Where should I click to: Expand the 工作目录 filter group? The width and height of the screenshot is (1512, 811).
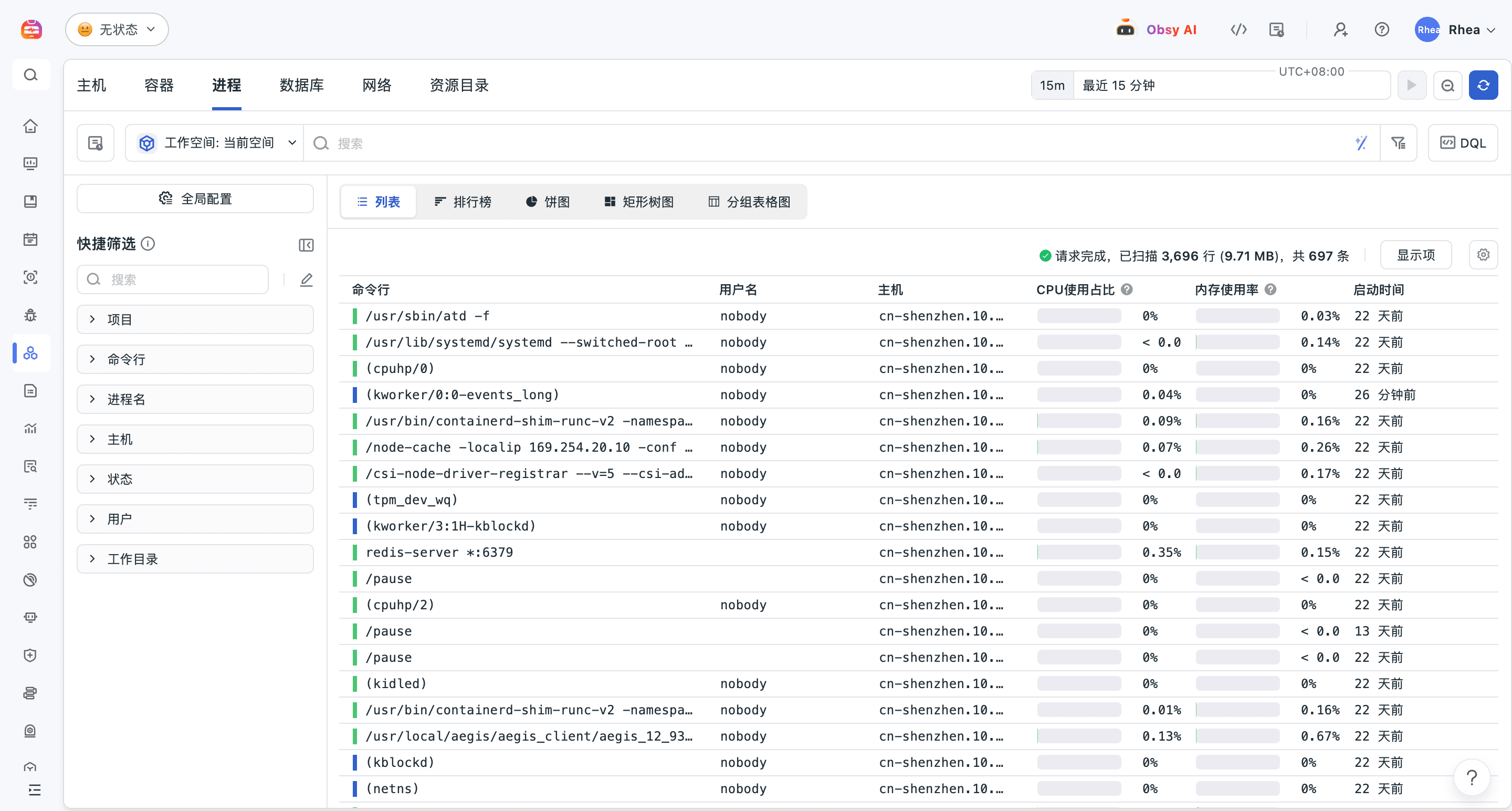click(x=195, y=559)
